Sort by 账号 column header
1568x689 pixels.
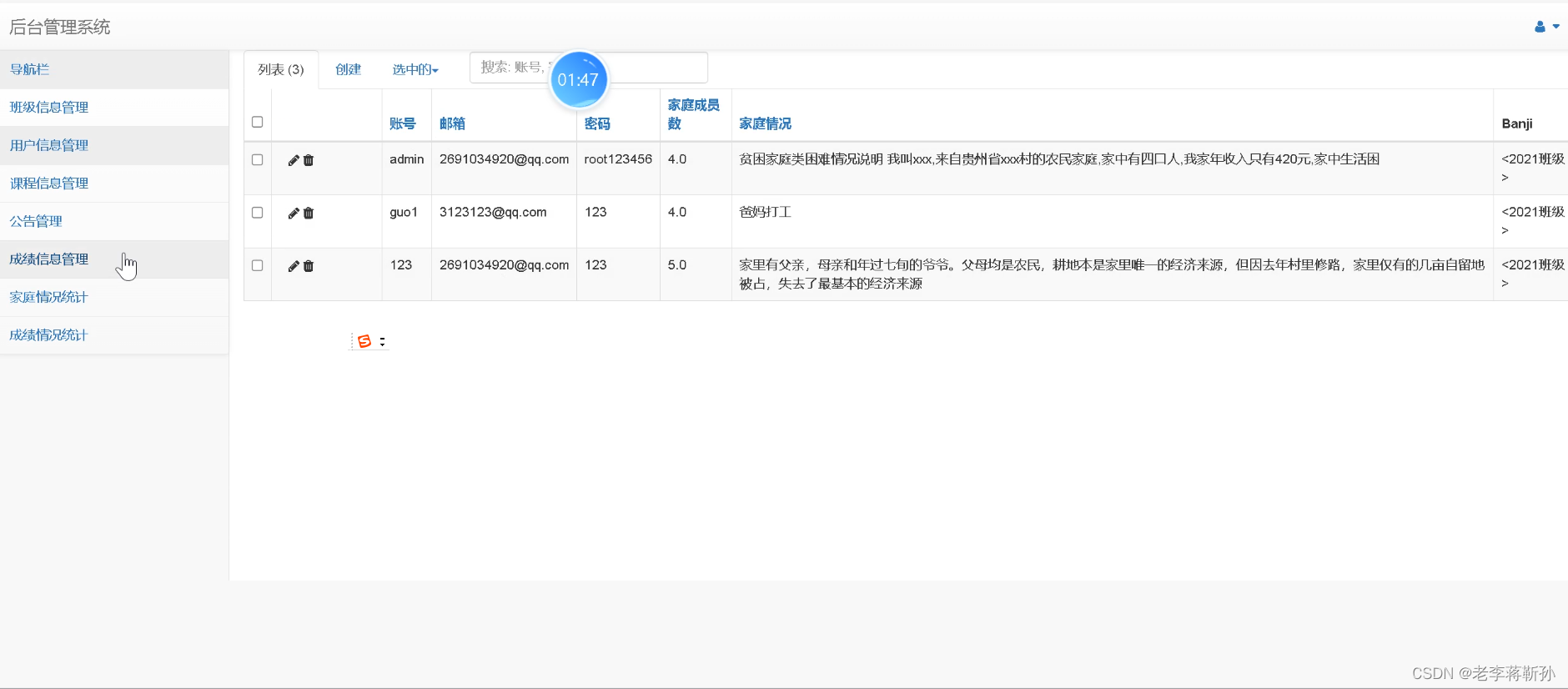tap(403, 123)
